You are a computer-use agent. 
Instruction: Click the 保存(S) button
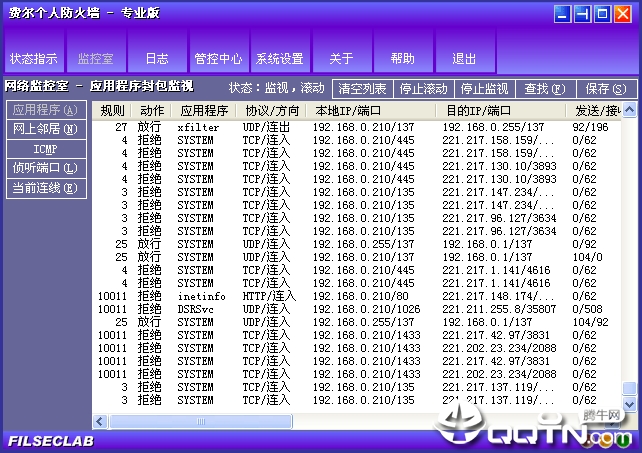click(x=606, y=88)
